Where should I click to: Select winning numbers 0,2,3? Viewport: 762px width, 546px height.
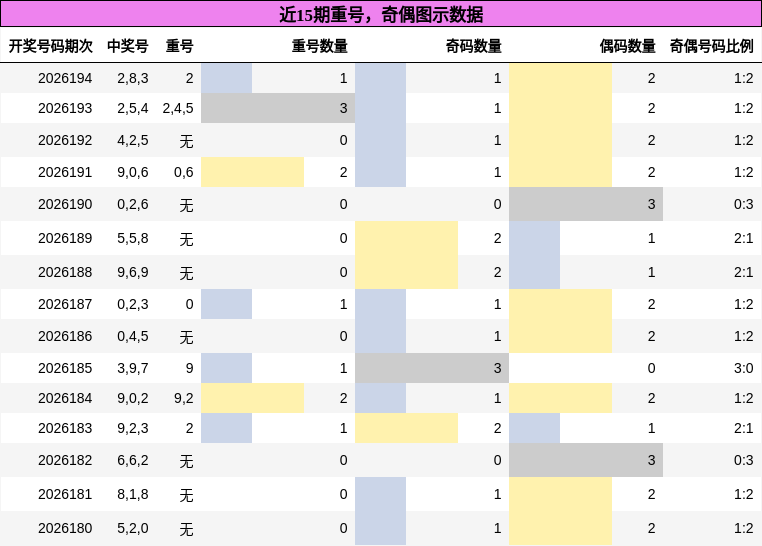(x=133, y=304)
